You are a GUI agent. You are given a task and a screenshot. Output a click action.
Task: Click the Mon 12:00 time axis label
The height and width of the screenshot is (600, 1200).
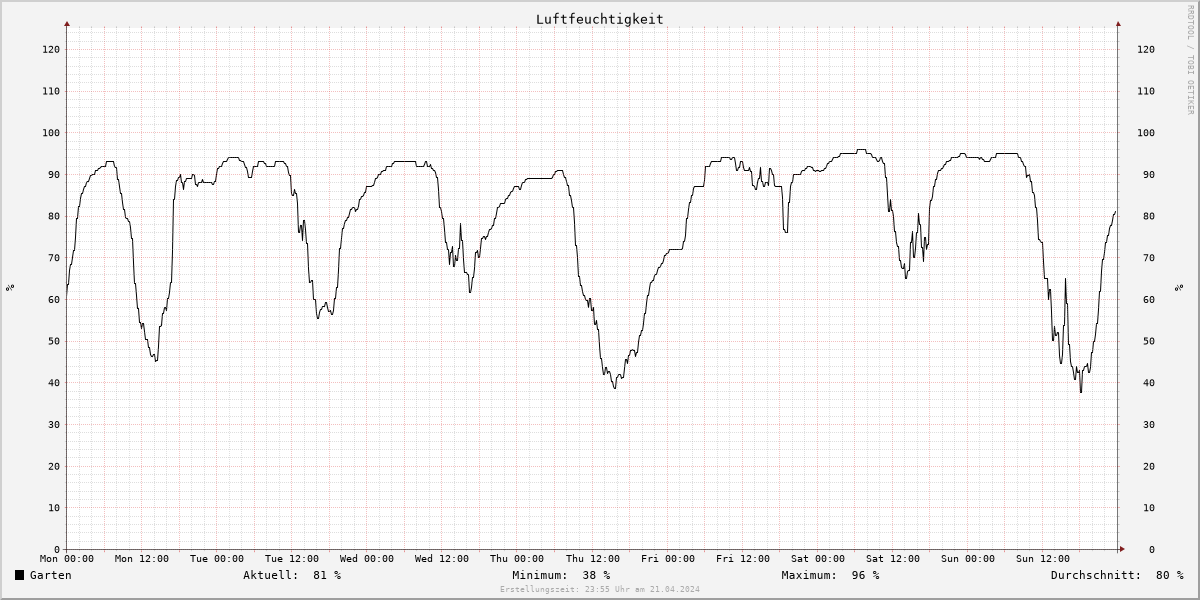(x=142, y=559)
